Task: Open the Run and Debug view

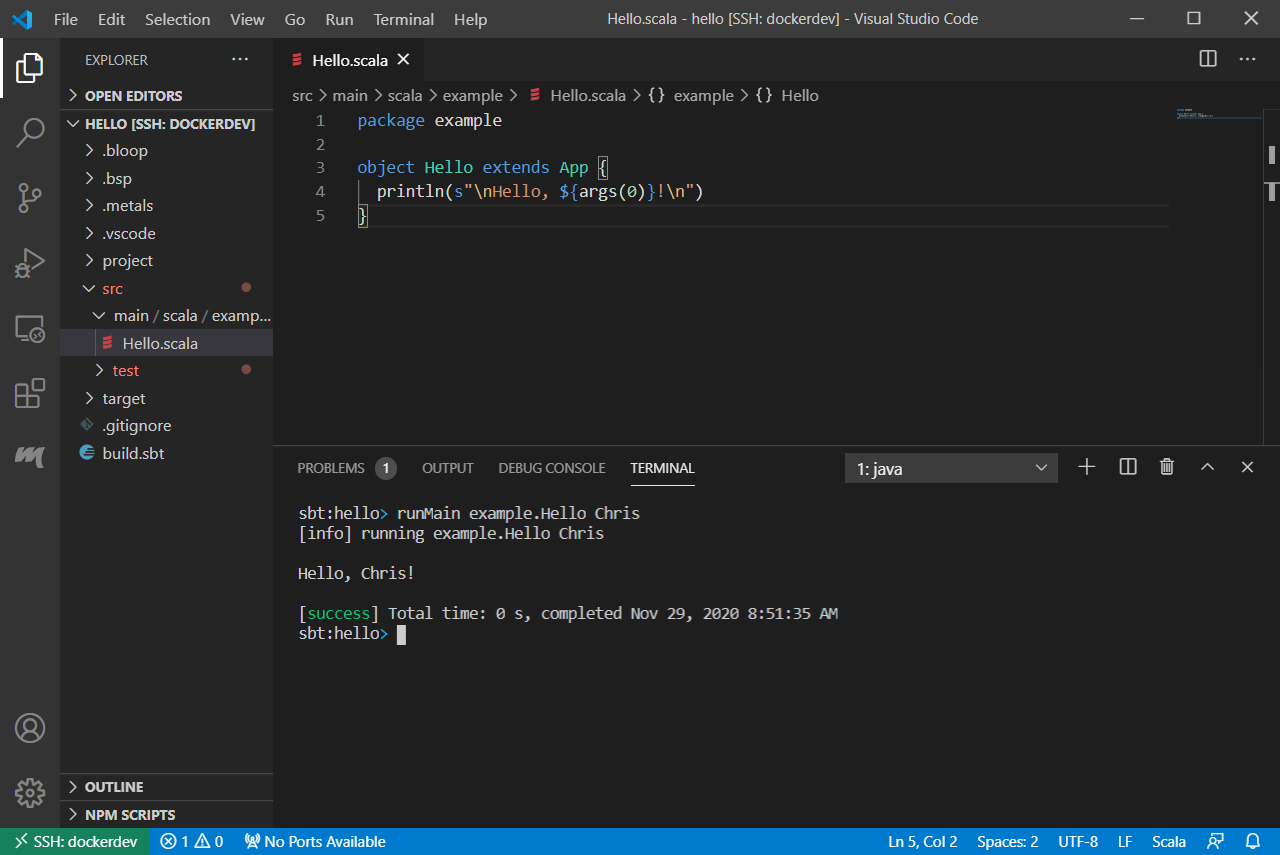Action: [x=30, y=263]
